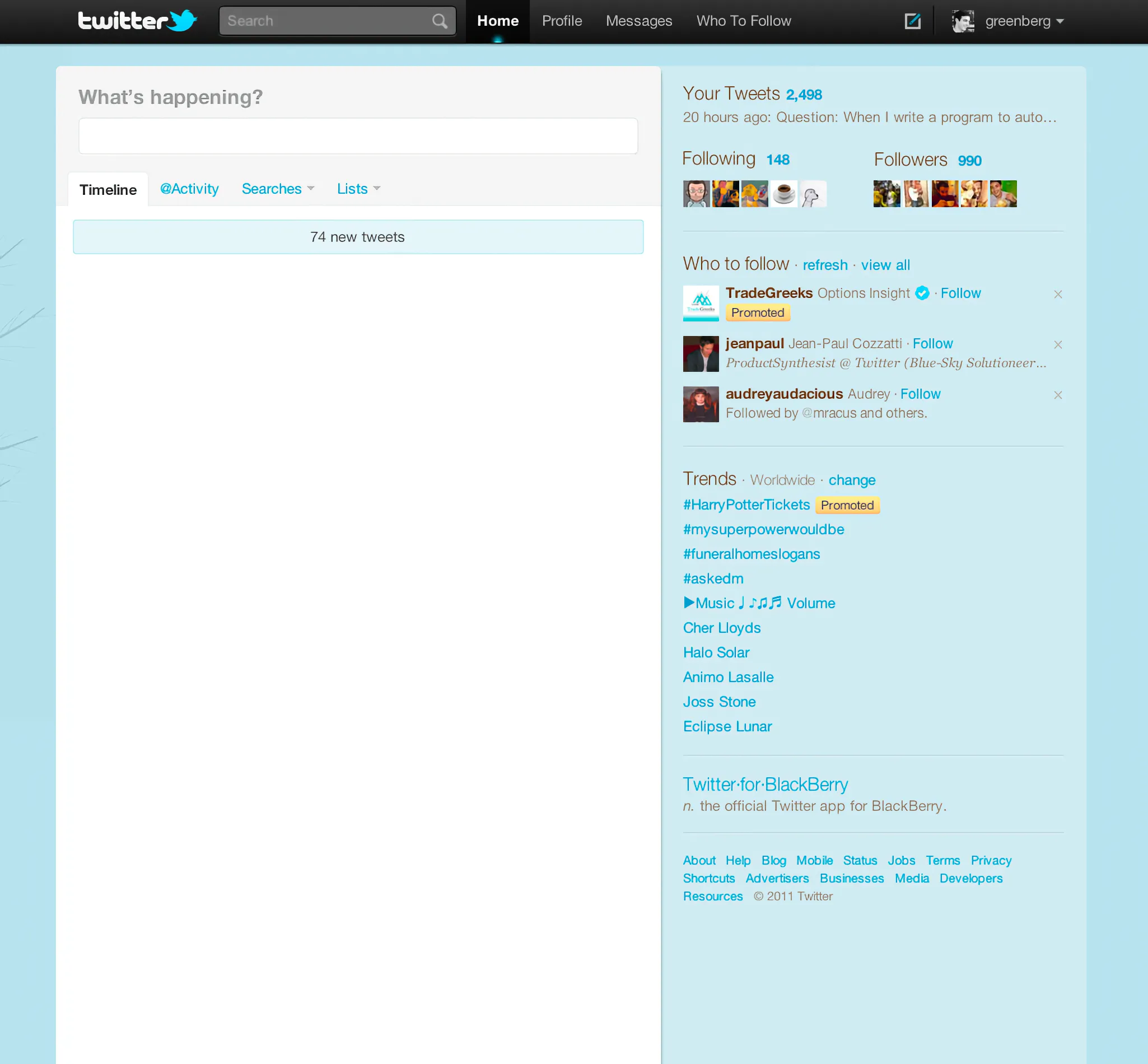
Task: Open the About footer link
Action: click(x=699, y=860)
